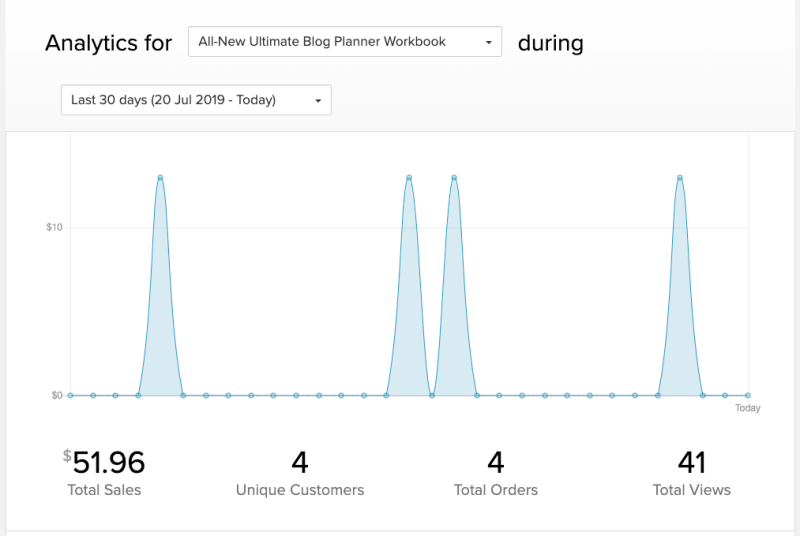Click the Total Sales label text
Screen dimensions: 800x536
[104, 490]
